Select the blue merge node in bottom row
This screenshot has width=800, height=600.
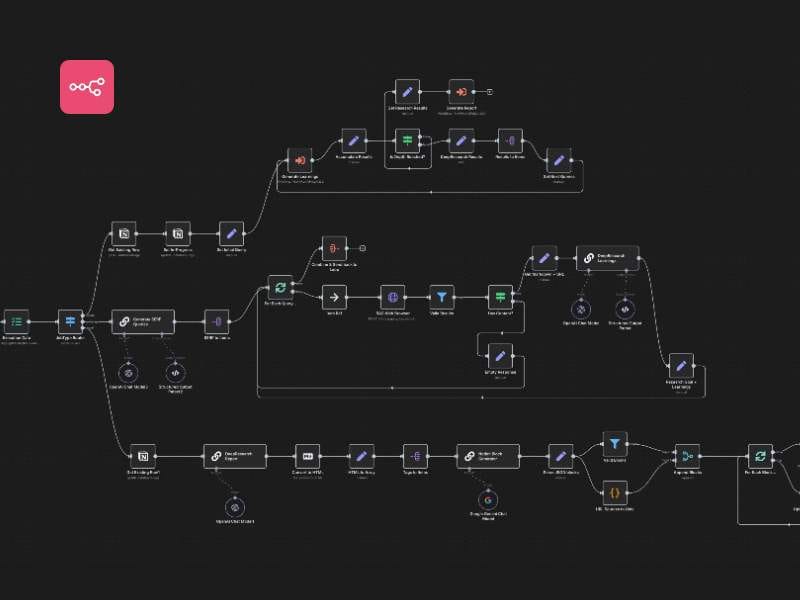click(x=686, y=455)
